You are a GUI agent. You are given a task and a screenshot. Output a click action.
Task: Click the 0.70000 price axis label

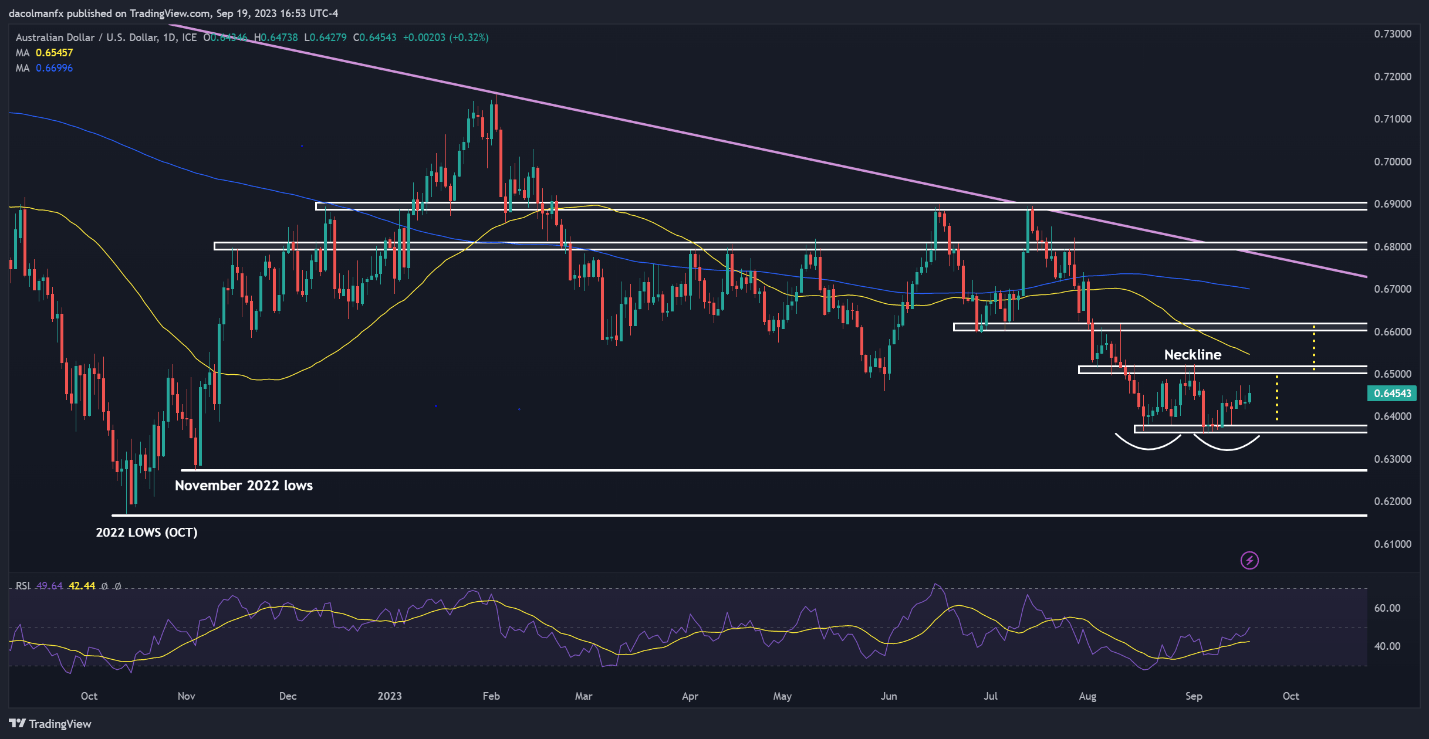pos(1392,161)
